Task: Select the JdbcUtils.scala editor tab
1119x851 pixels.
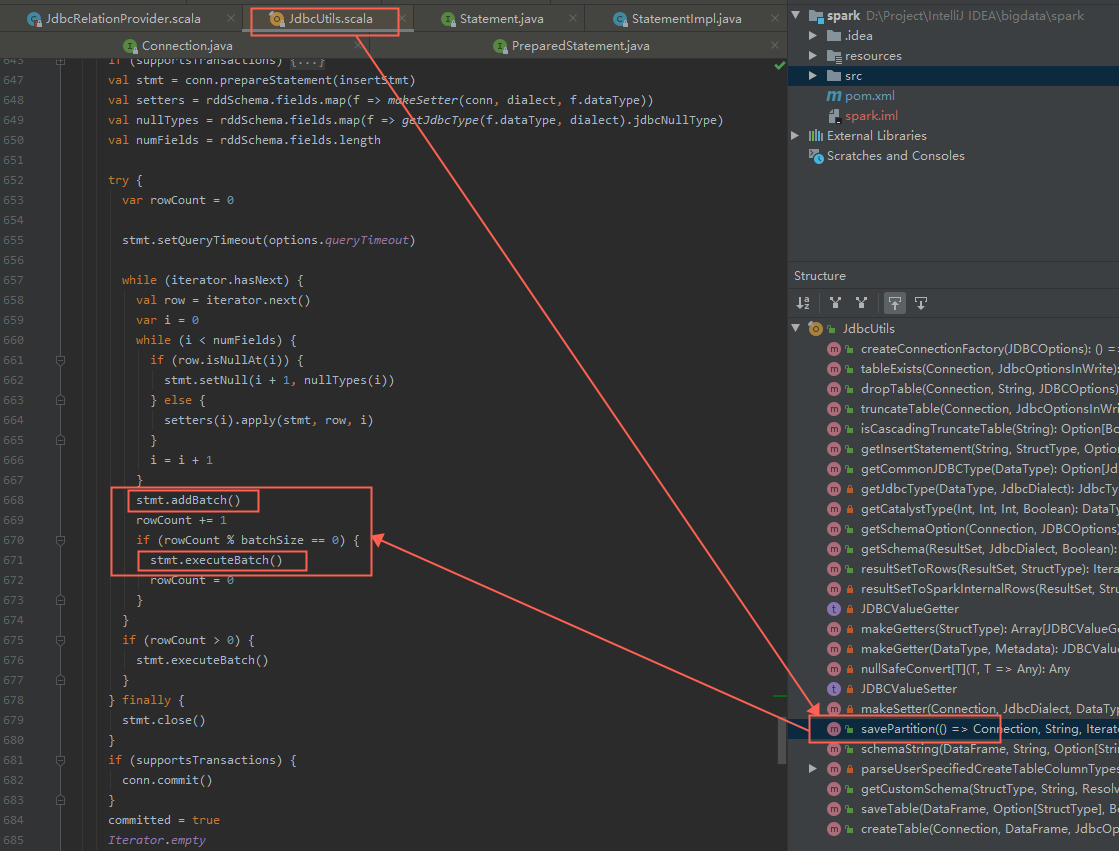Action: (330, 19)
